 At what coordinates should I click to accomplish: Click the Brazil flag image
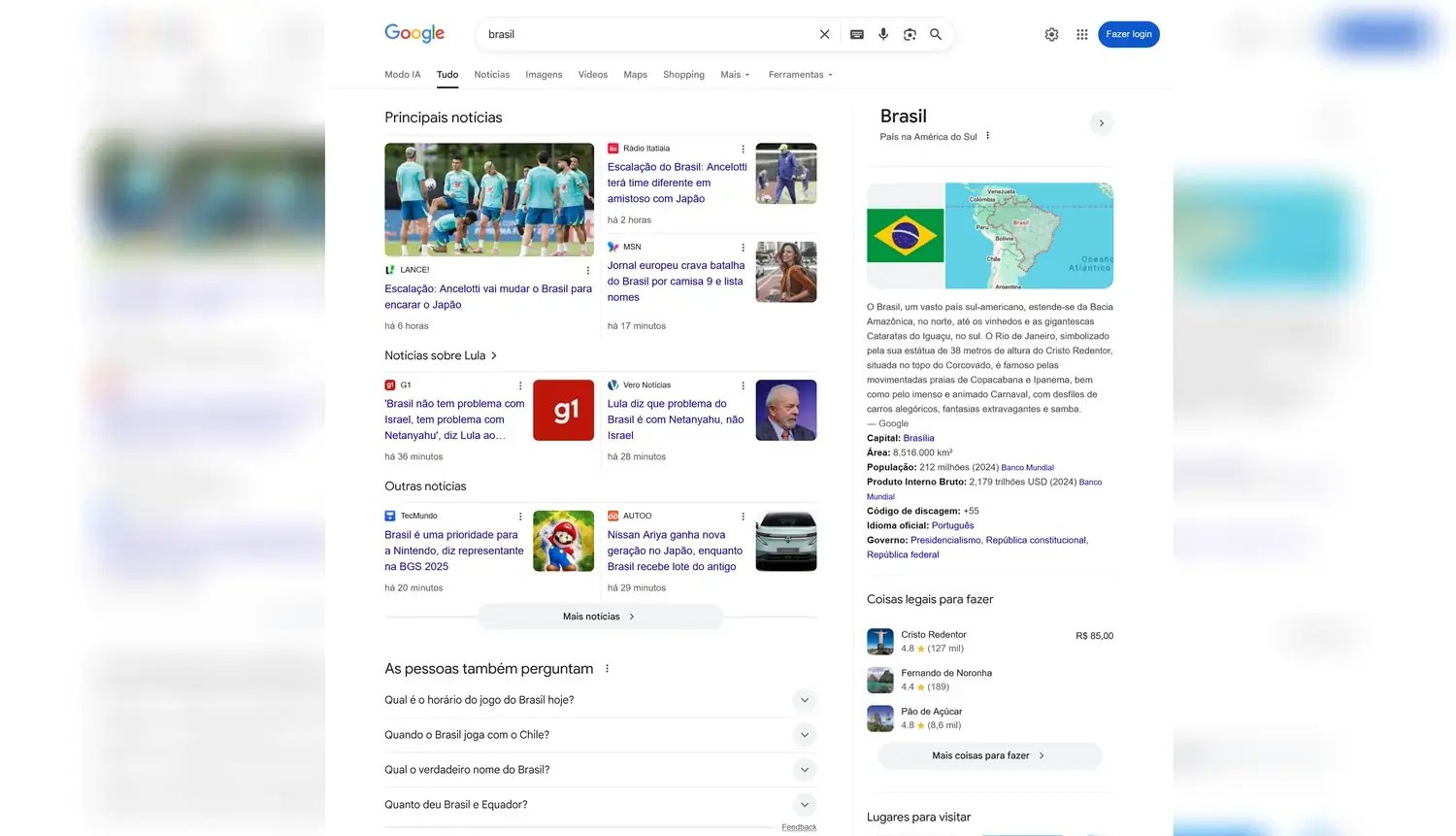point(905,236)
